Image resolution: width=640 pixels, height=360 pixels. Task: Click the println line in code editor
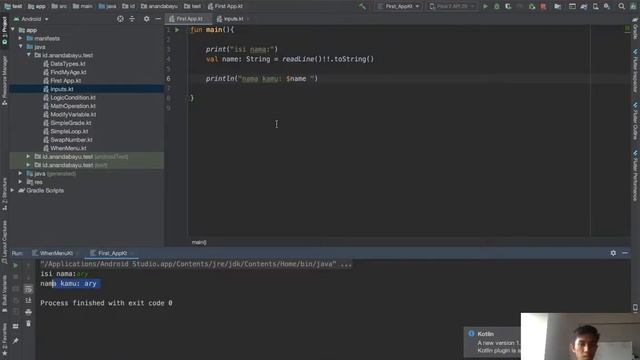262,79
